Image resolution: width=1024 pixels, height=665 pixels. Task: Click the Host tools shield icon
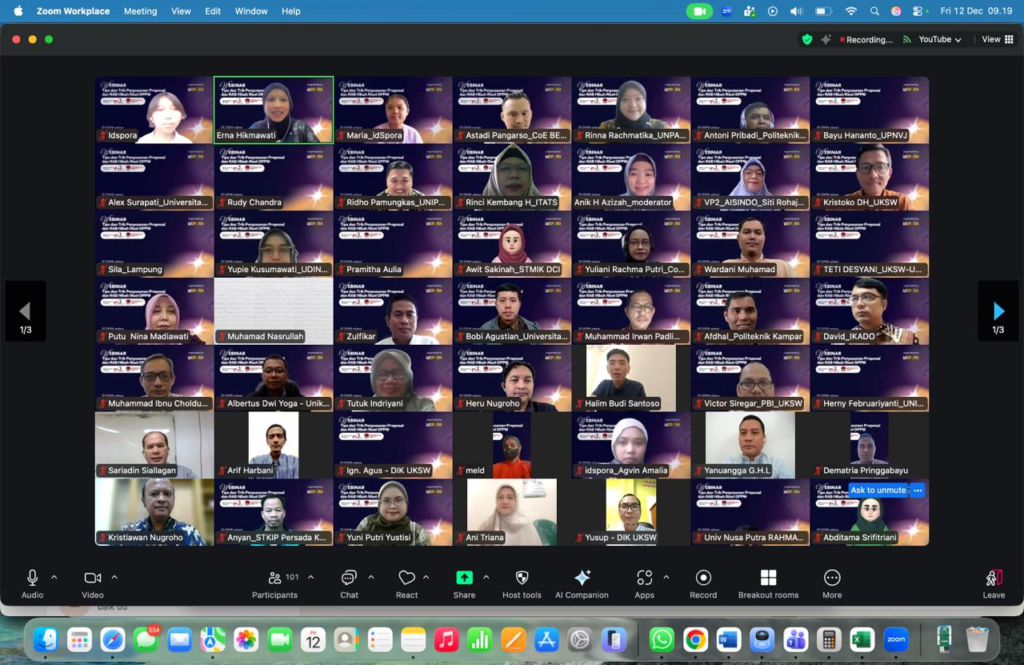coord(522,578)
